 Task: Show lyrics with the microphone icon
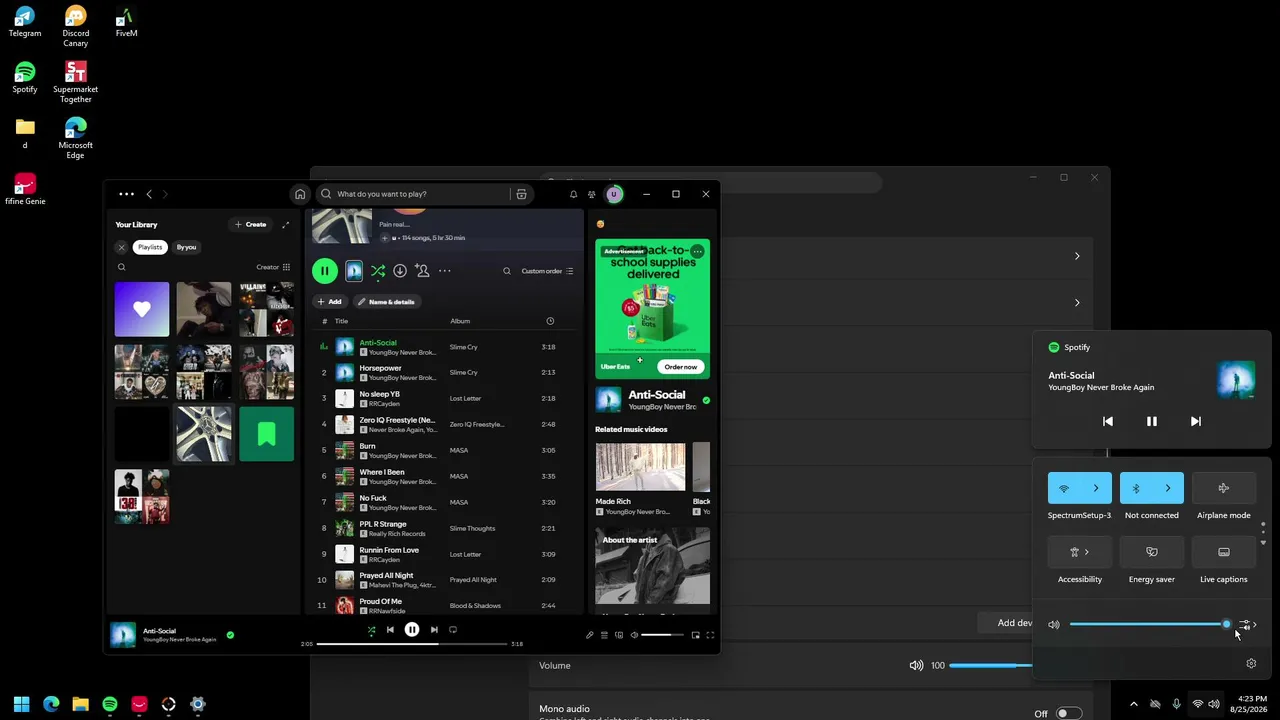coord(589,635)
